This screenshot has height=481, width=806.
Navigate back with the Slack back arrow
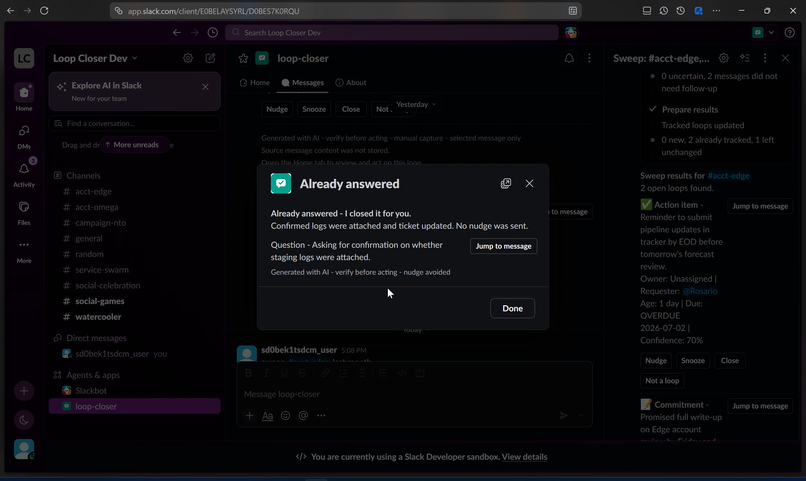pyautogui.click(x=177, y=32)
